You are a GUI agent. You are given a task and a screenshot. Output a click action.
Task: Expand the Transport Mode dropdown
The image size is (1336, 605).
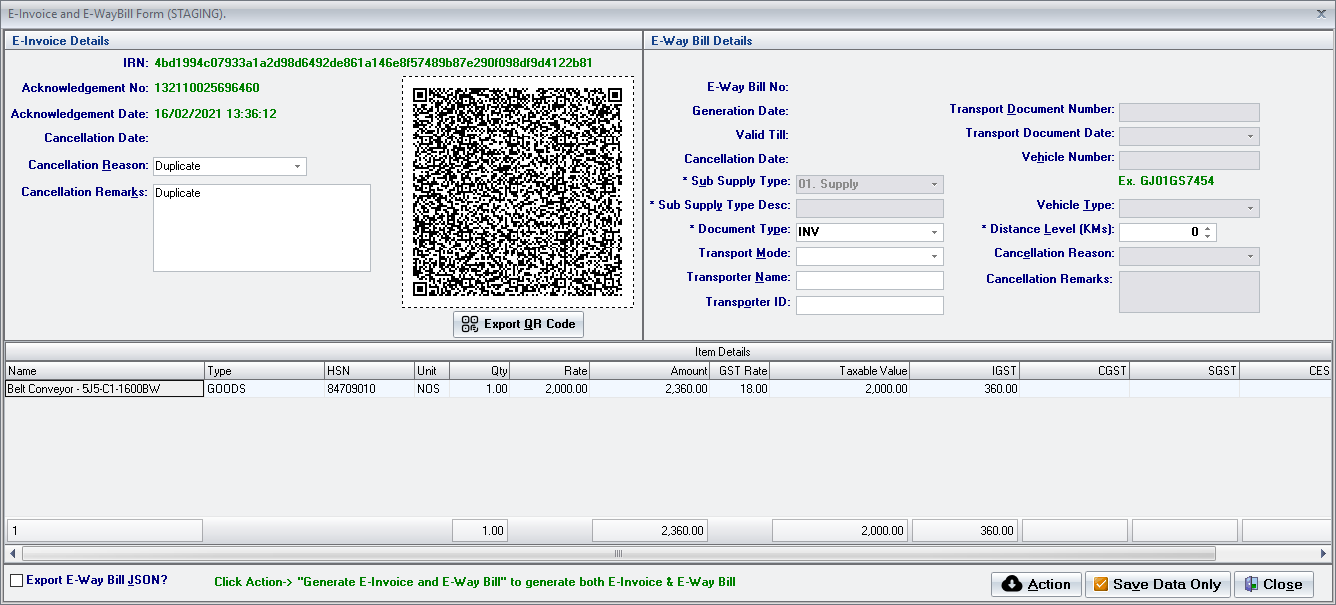(934, 256)
